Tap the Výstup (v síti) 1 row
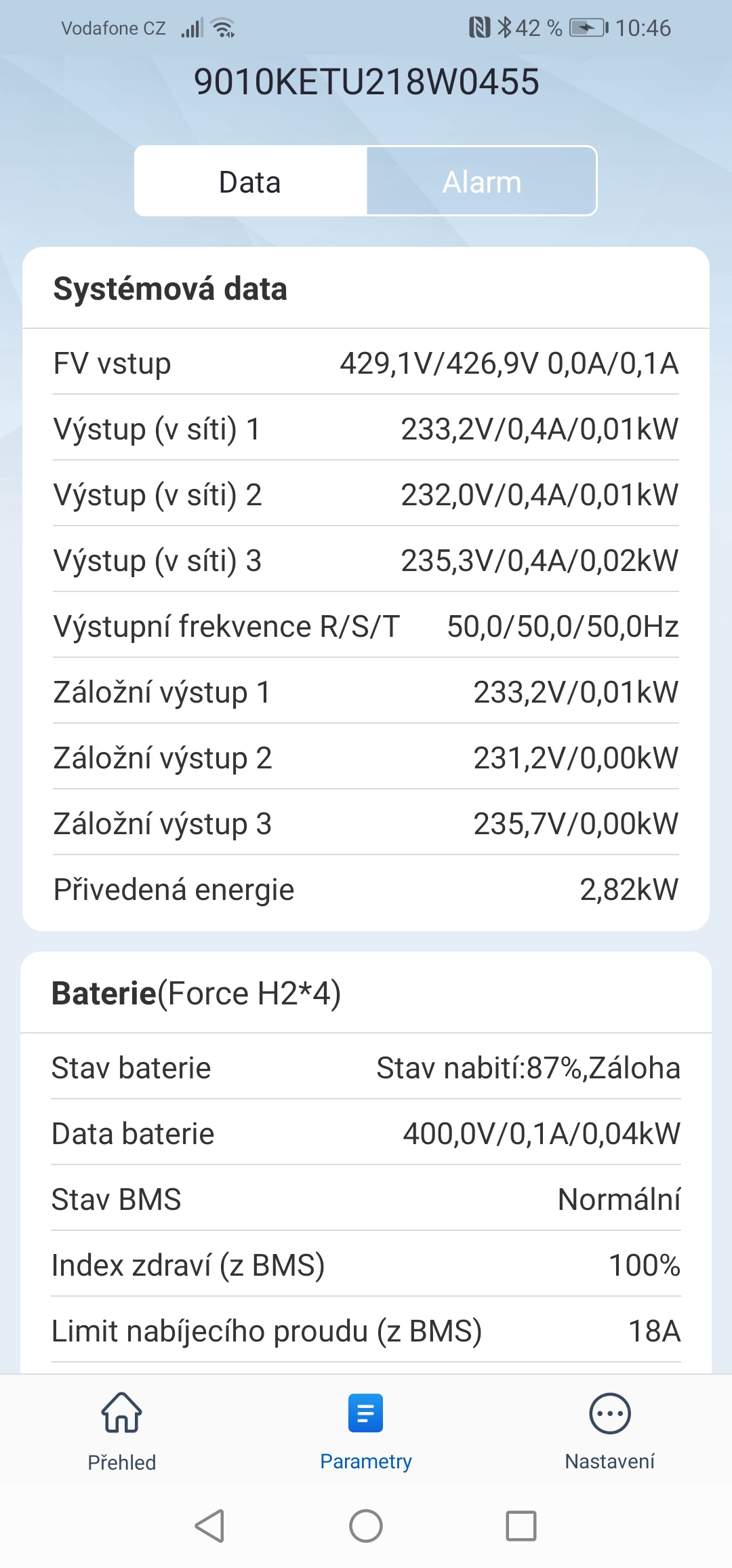The height and width of the screenshot is (1568, 732). click(366, 429)
